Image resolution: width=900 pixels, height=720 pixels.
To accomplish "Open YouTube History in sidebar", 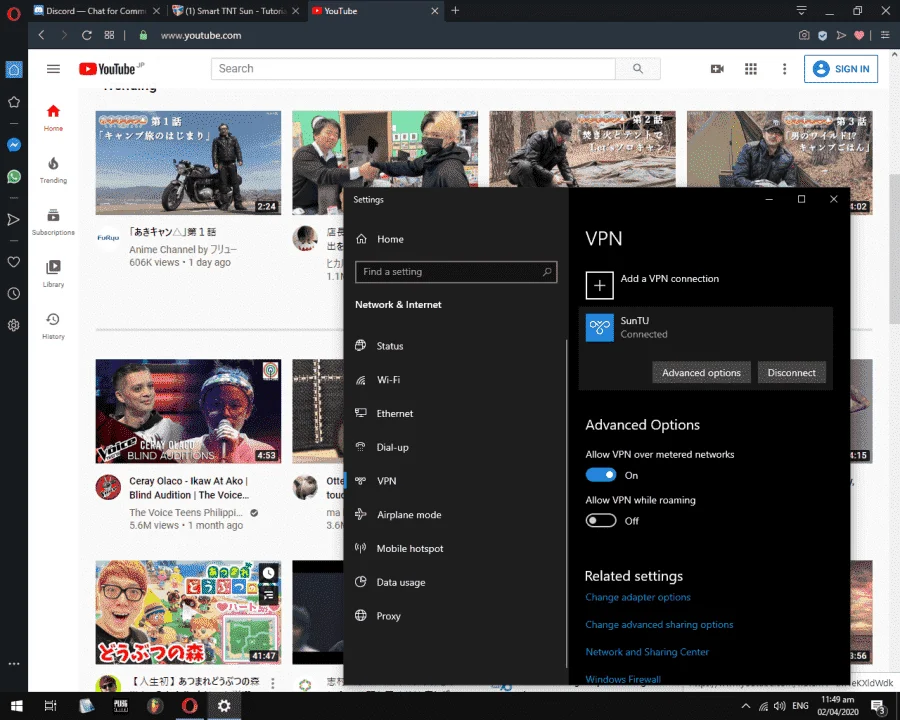I will tap(53, 326).
